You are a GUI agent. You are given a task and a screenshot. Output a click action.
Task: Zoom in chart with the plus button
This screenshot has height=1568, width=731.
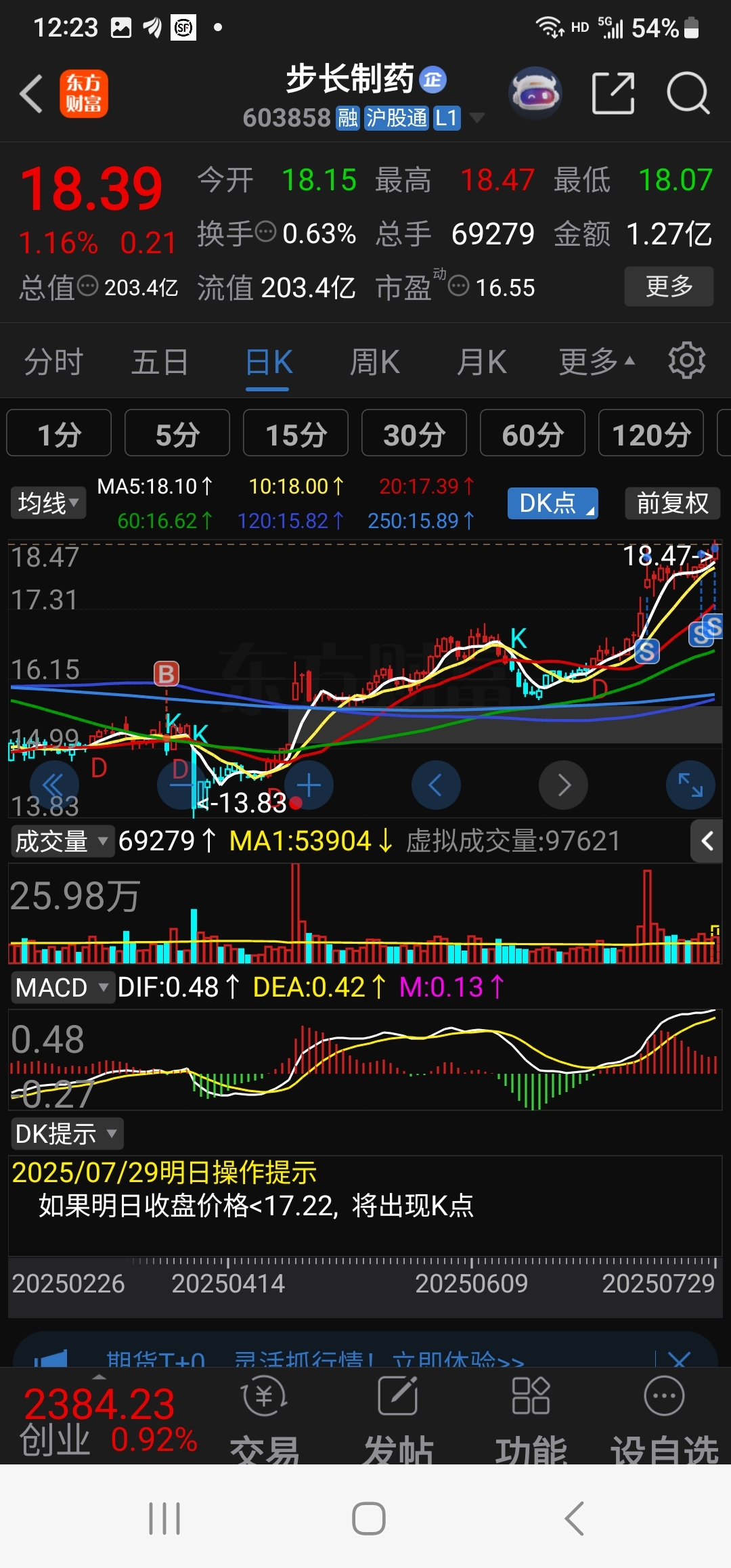point(309,785)
